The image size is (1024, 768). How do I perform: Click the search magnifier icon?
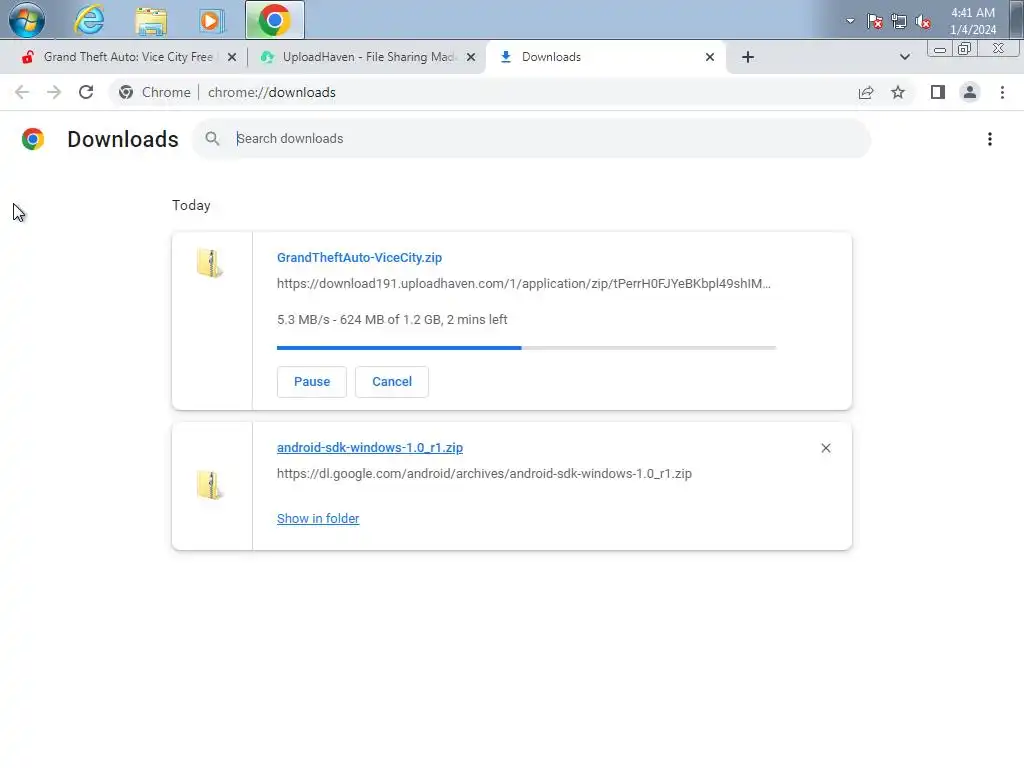tap(212, 138)
